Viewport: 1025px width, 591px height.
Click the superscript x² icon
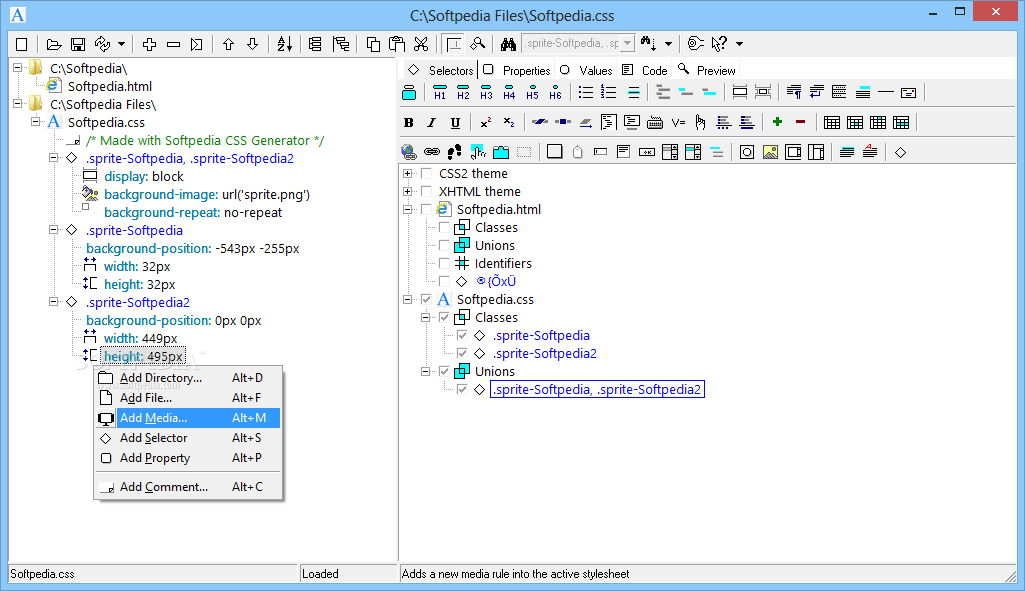point(486,122)
